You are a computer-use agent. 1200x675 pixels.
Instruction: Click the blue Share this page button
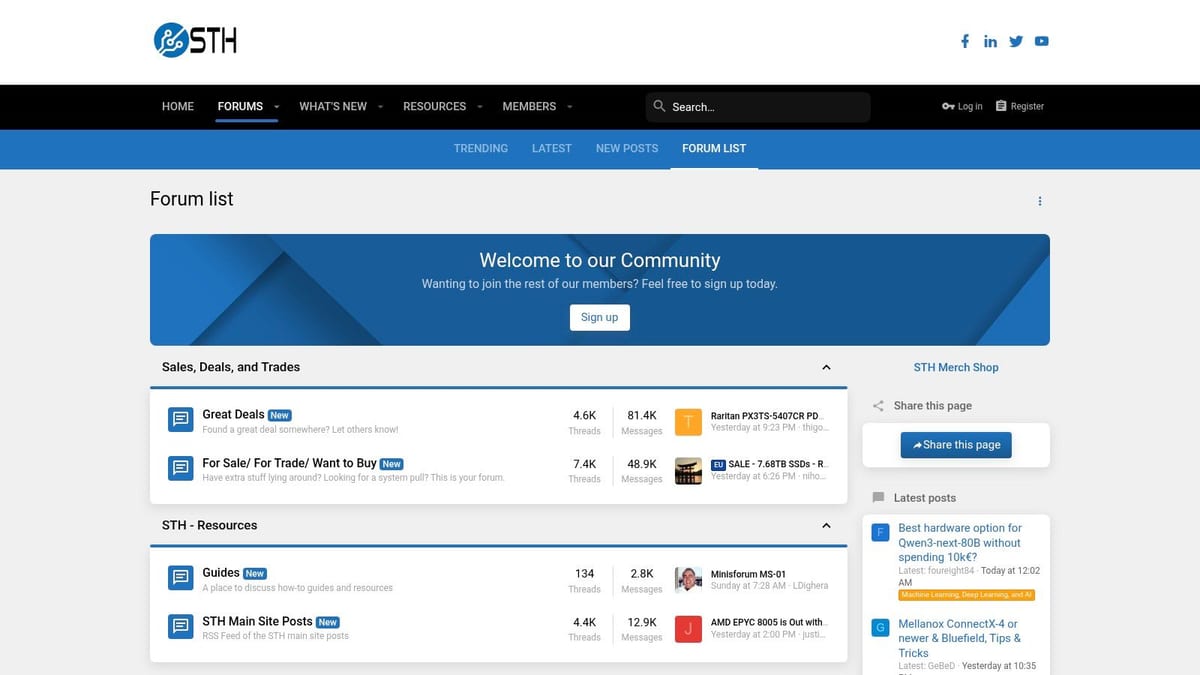pyautogui.click(x=956, y=445)
